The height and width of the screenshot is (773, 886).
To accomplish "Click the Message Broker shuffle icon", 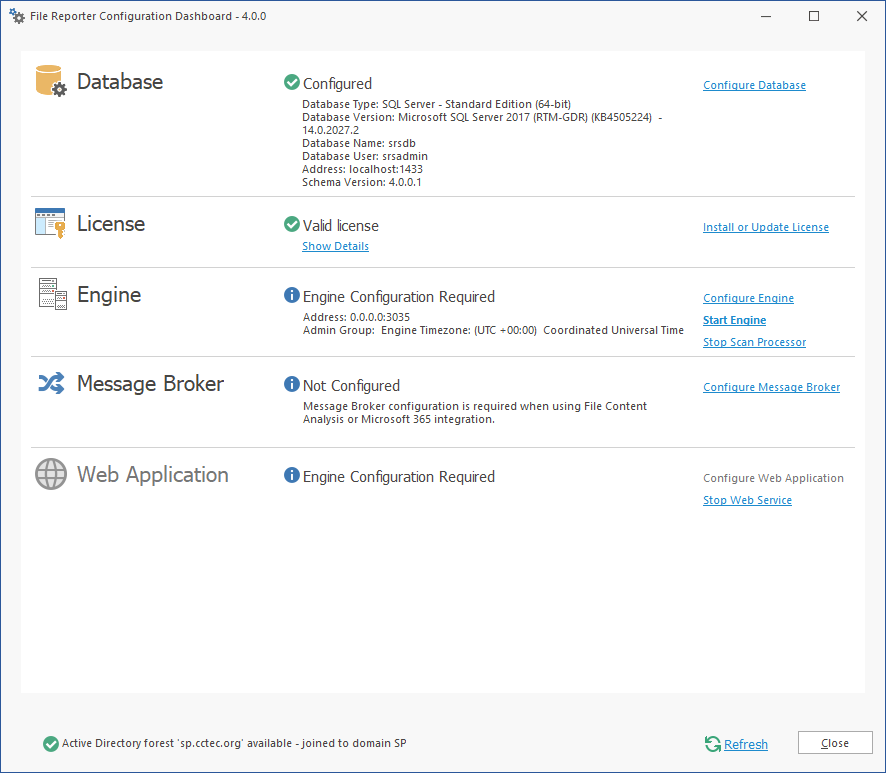I will (x=51, y=383).
